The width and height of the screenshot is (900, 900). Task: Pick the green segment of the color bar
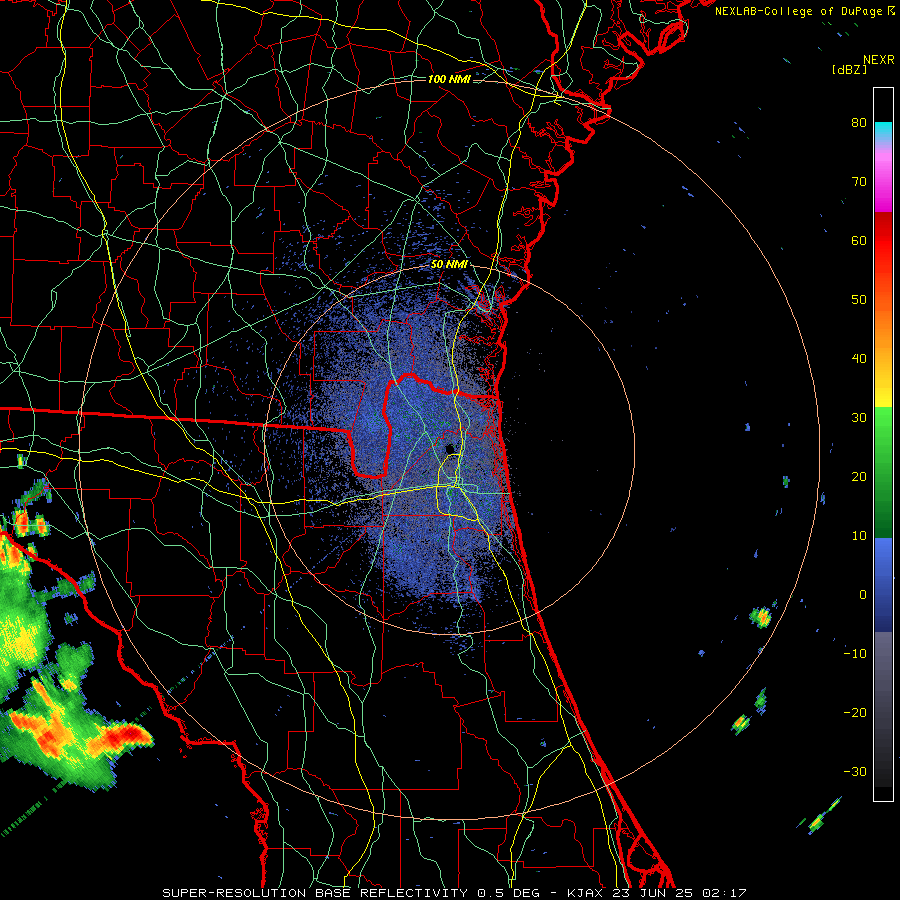pos(883,472)
